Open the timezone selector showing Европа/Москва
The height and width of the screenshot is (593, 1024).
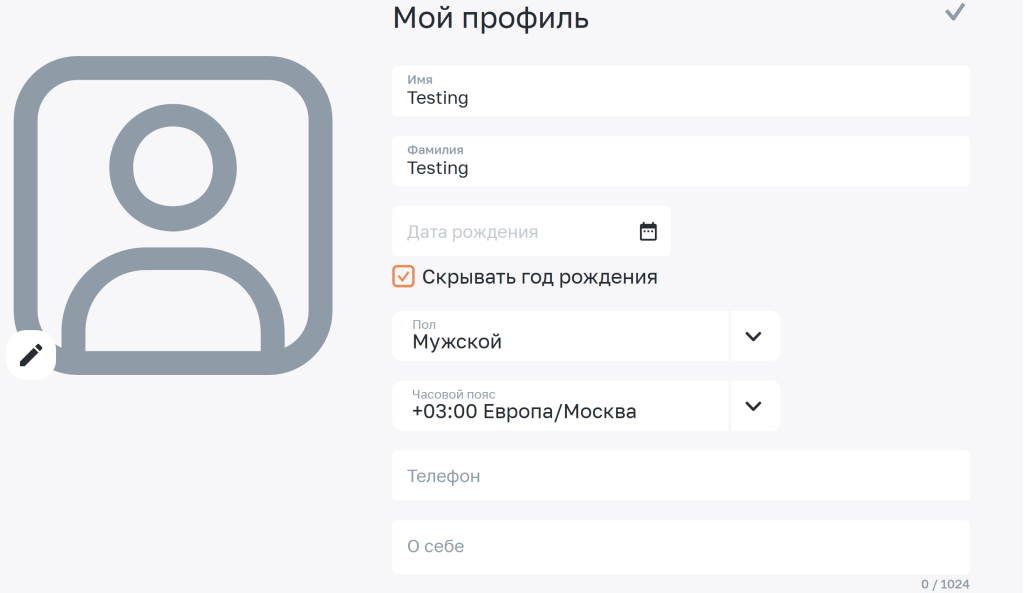pyautogui.click(x=560, y=406)
